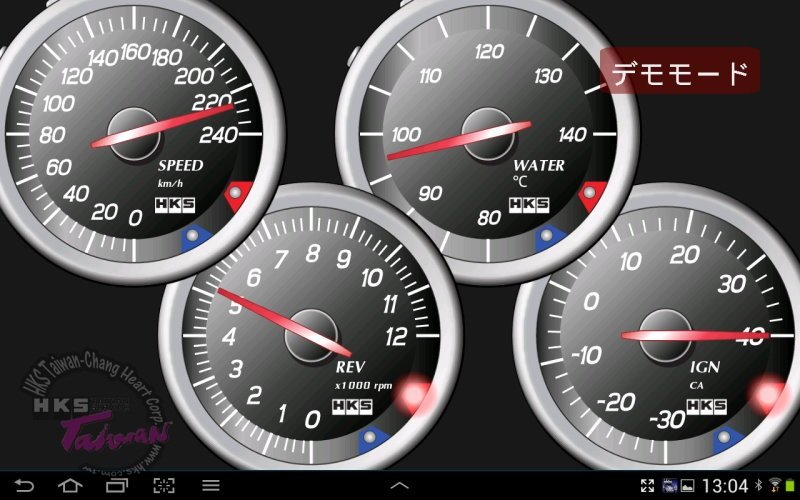This screenshot has width=800, height=500.
Task: Tap the glowing red warning light on REV gauge
Action: pos(415,395)
